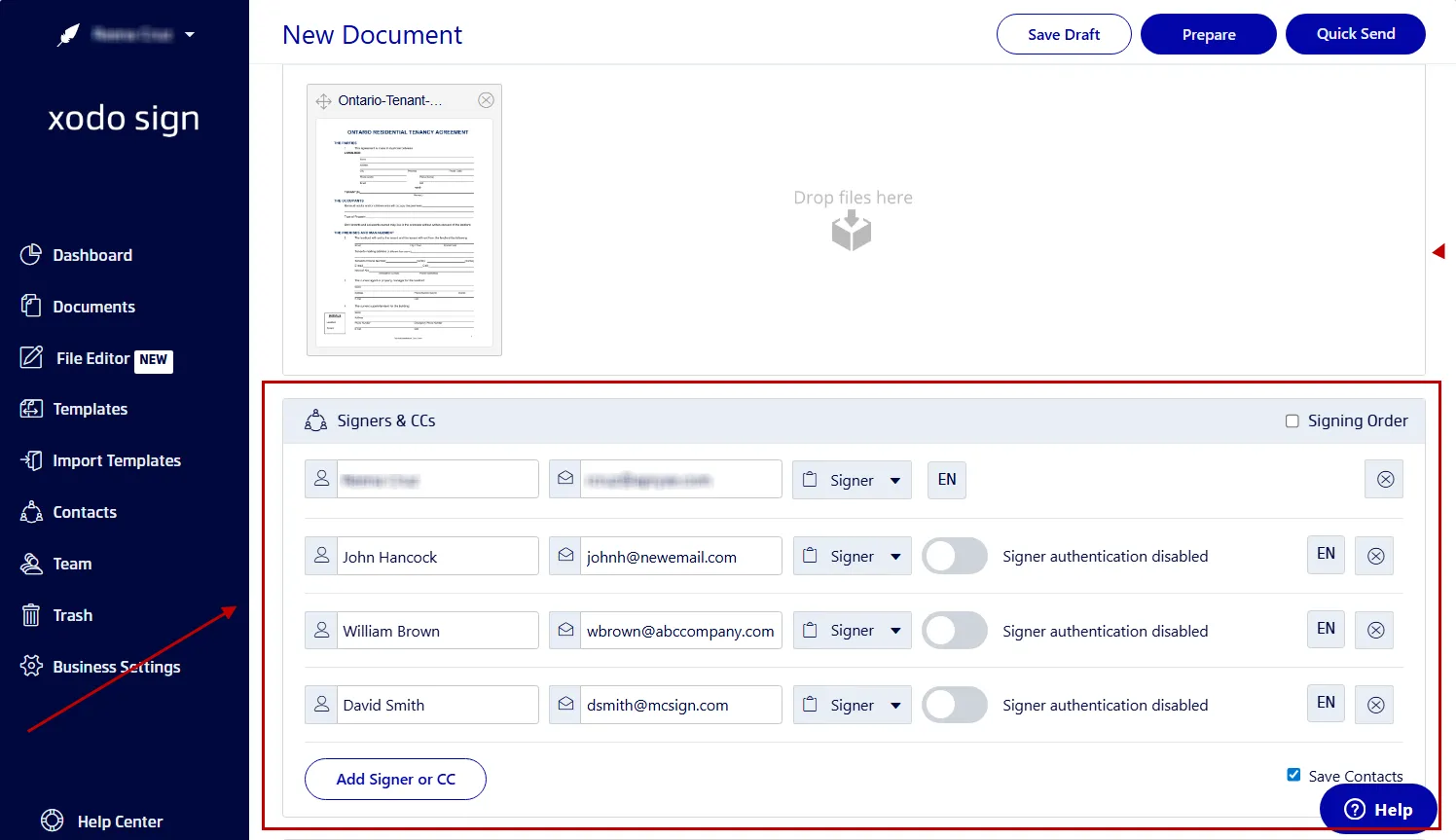Open the Dashboard page

[x=91, y=255]
